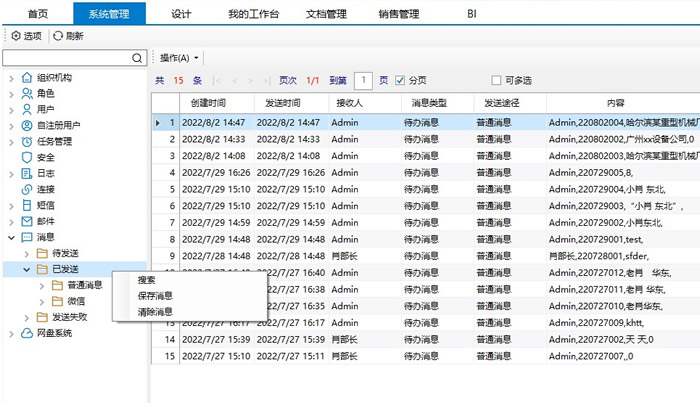This screenshot has height=403, width=700.
Task: Click the 刷新 refresh icon
Action: pyautogui.click(x=58, y=36)
